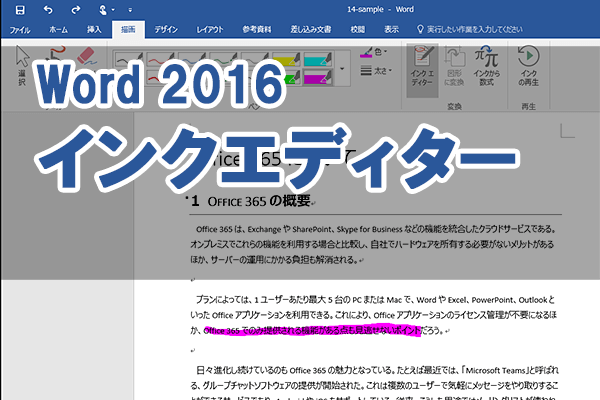The width and height of the screenshot is (600, 400).
Task: Open Customize Quick Access Toolbar dropdown
Action: click(x=130, y=10)
